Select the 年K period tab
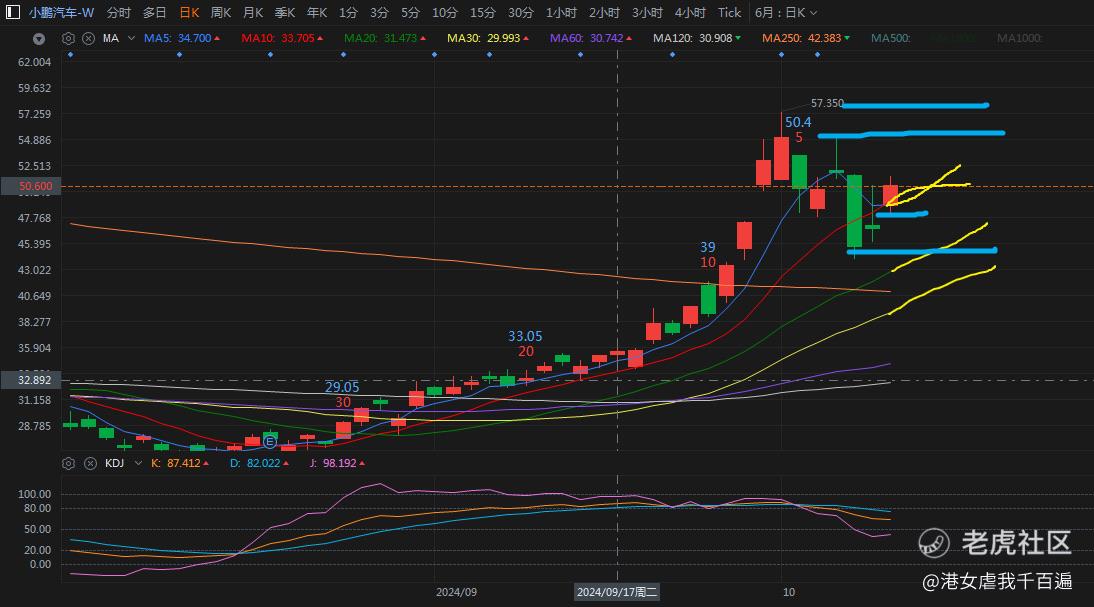1094x607 pixels. (x=317, y=13)
